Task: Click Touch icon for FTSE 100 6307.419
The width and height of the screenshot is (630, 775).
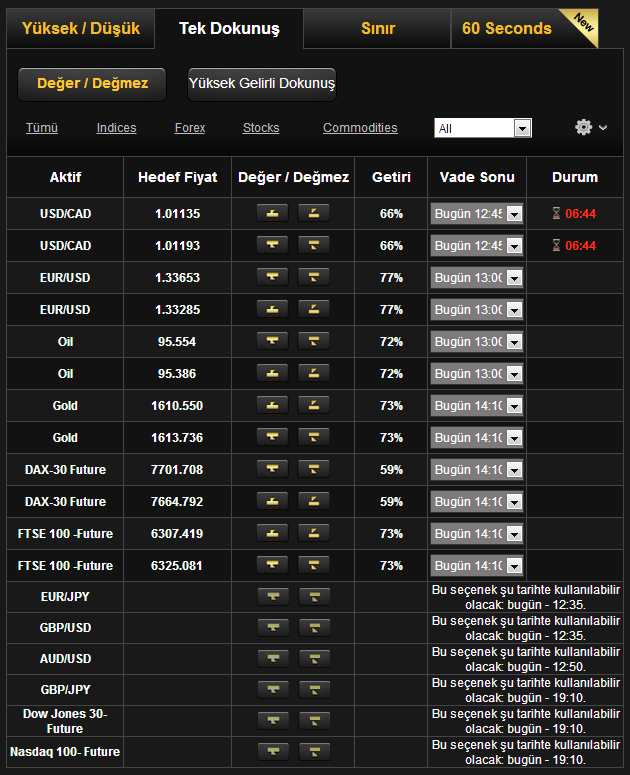Action: (272, 533)
